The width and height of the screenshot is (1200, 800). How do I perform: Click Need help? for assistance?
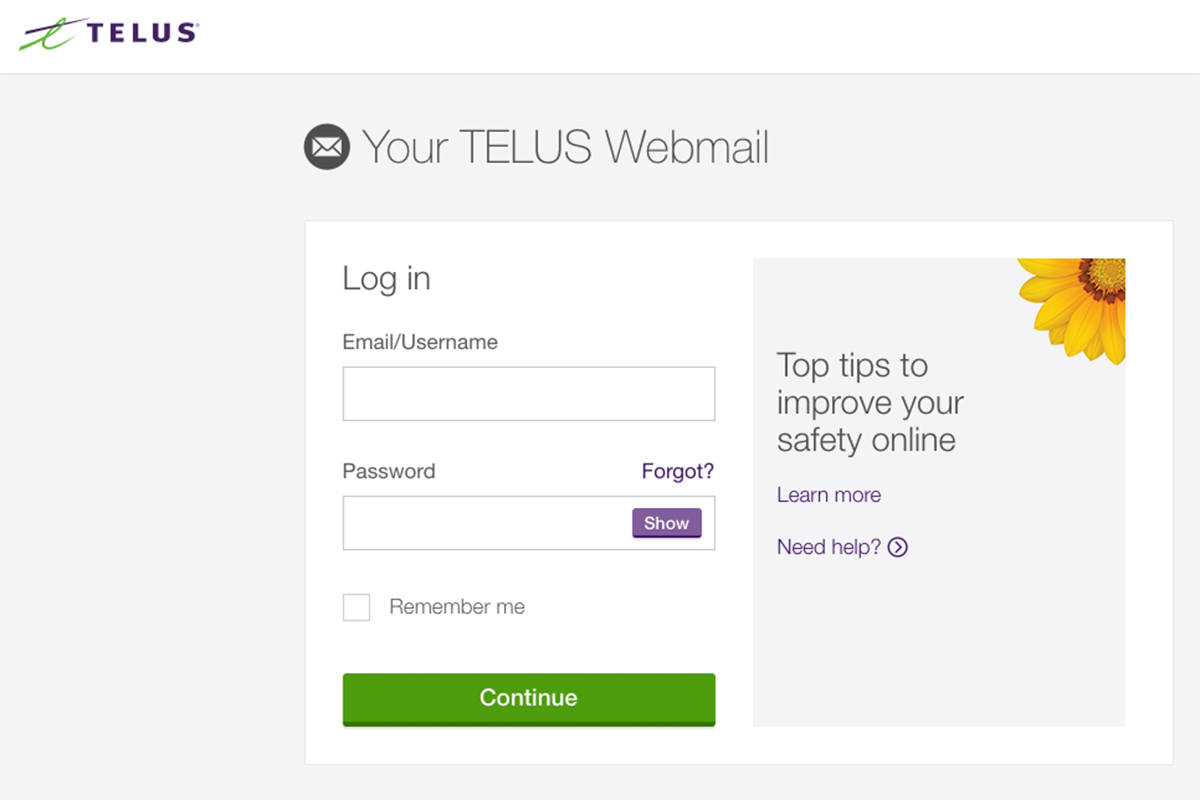[x=828, y=547]
